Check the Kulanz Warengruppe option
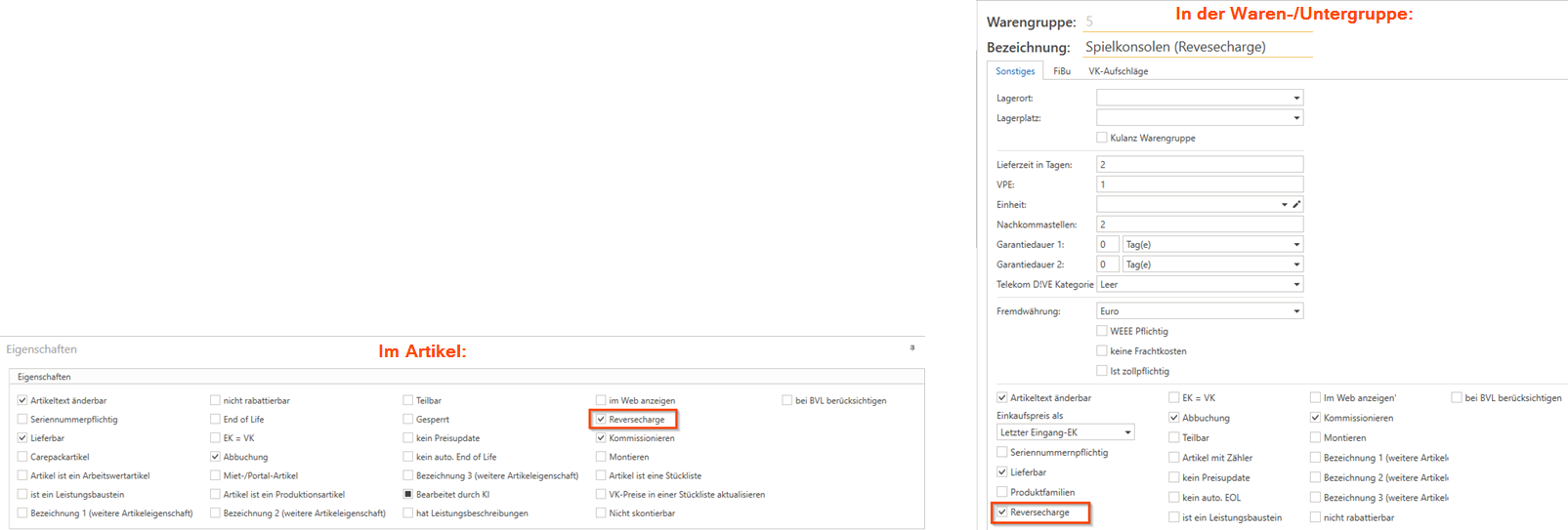Screen dimensions: 1568x530 click(1102, 138)
